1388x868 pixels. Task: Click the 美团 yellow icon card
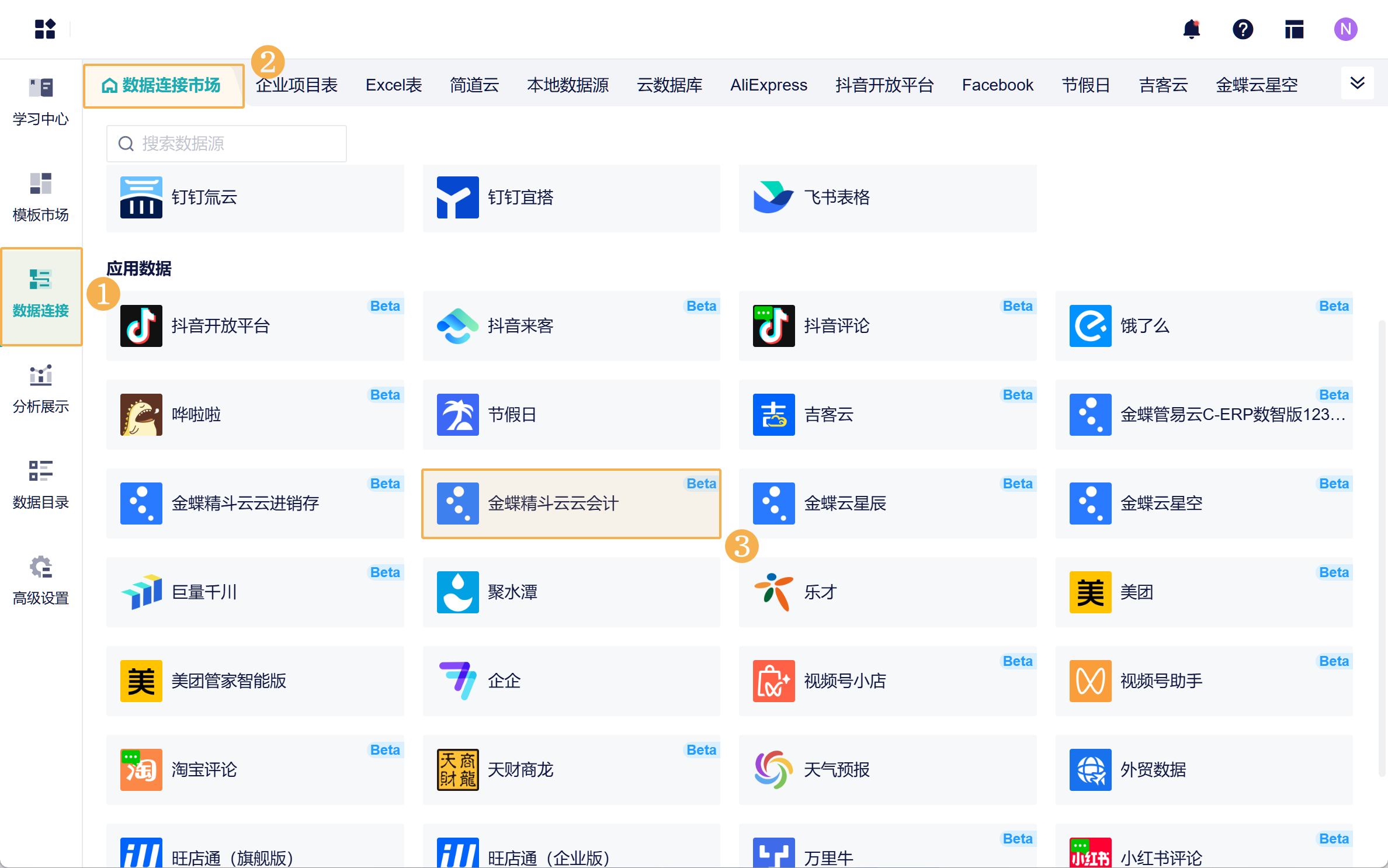point(1090,592)
